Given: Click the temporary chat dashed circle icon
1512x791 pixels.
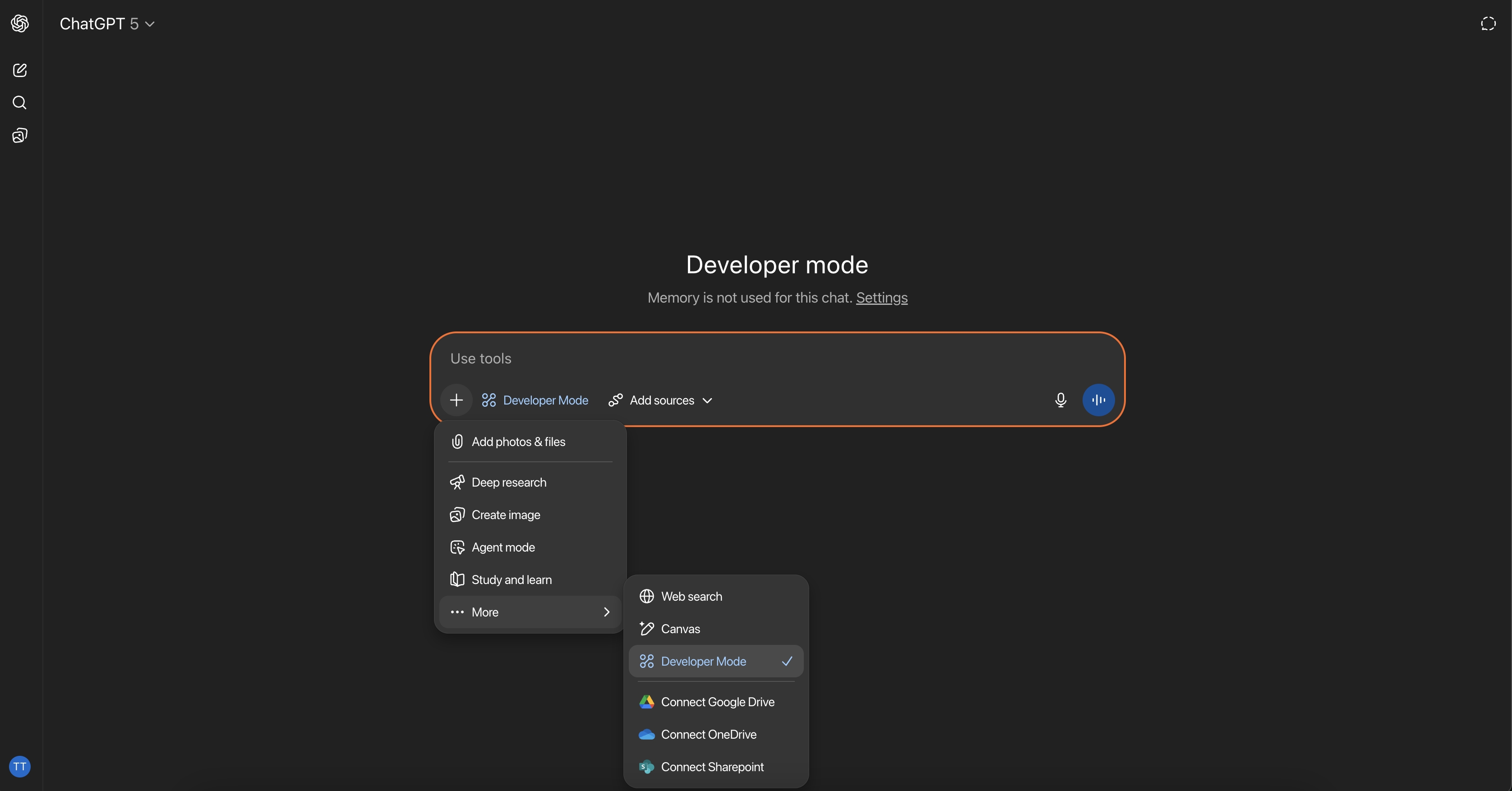Looking at the screenshot, I should (1488, 23).
